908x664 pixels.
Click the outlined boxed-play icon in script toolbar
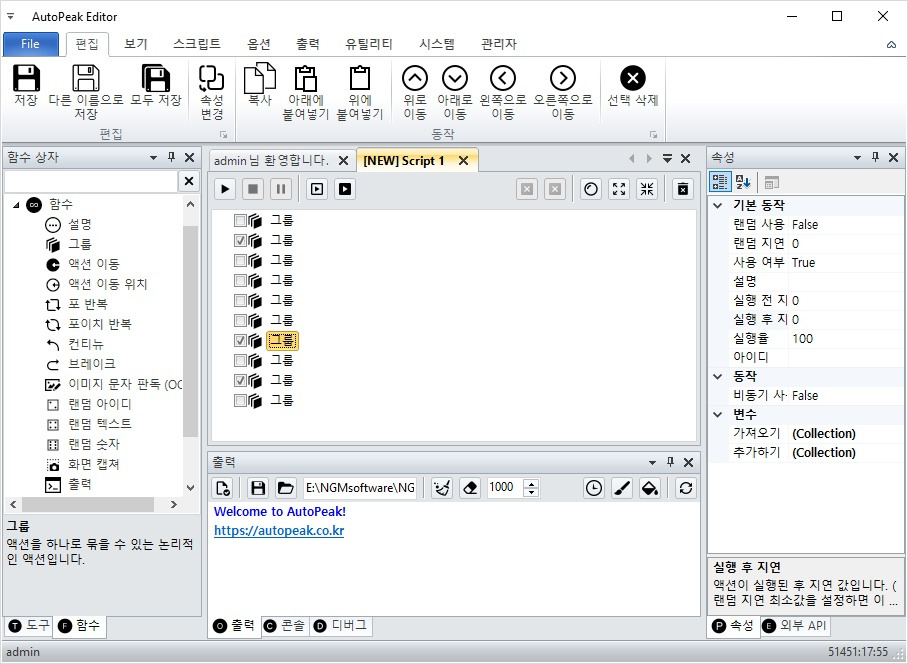tap(317, 189)
